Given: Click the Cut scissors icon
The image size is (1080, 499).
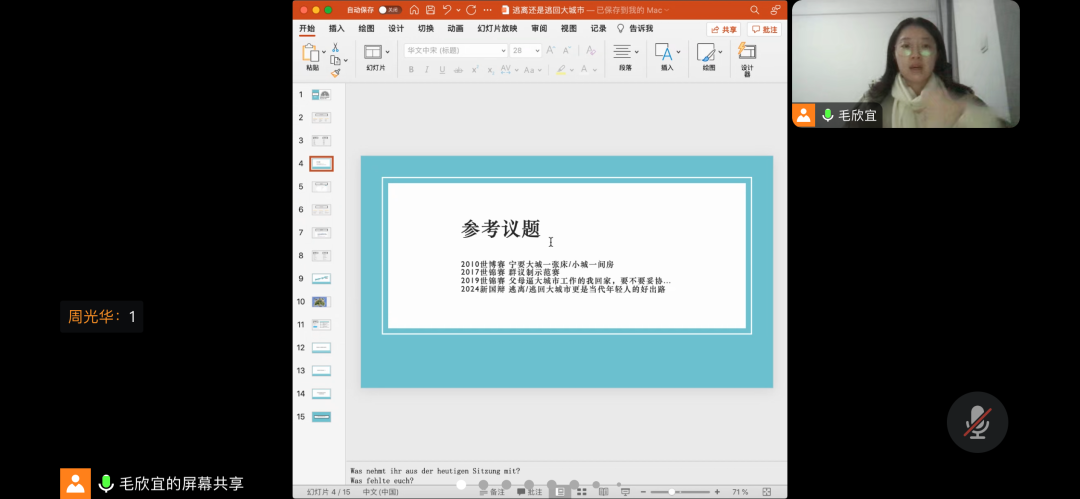Looking at the screenshot, I should point(336,47).
